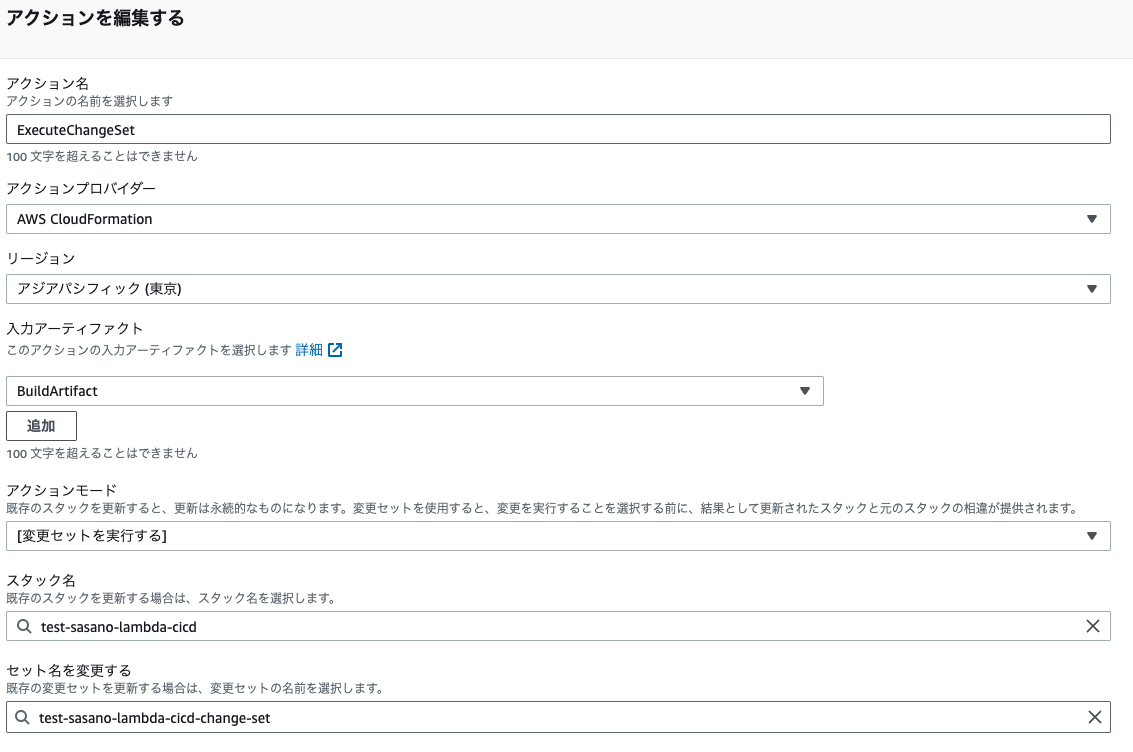The image size is (1133, 752).
Task: Click the search icon in the change set field
Action: pos(22,717)
